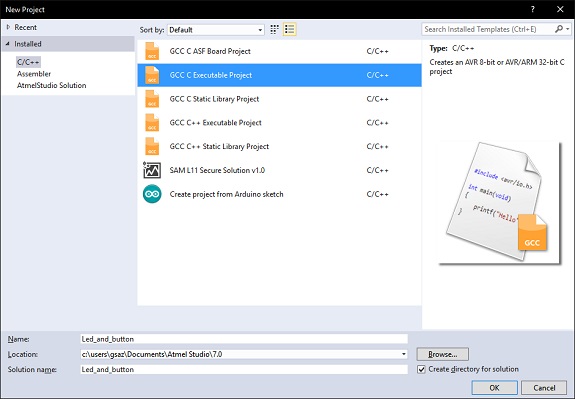Select Create project from Arduino sketch text

click(226, 194)
